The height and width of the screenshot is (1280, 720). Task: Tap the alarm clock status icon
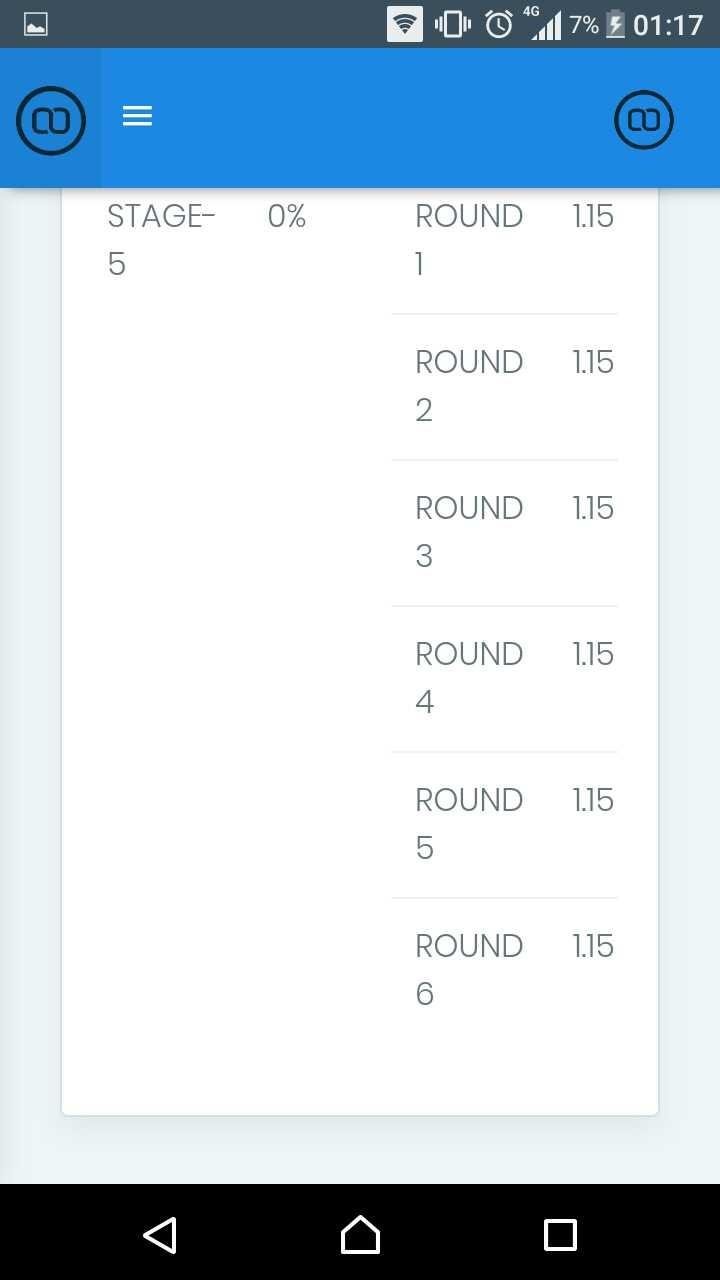499,24
